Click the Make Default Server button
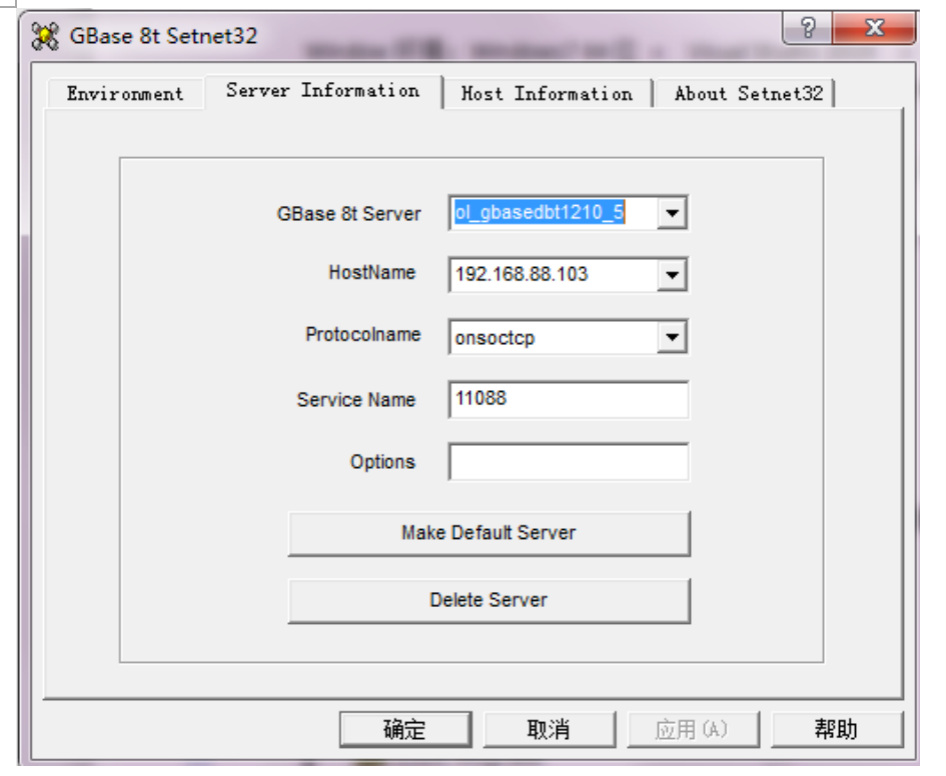The width and height of the screenshot is (946, 776). tap(489, 533)
